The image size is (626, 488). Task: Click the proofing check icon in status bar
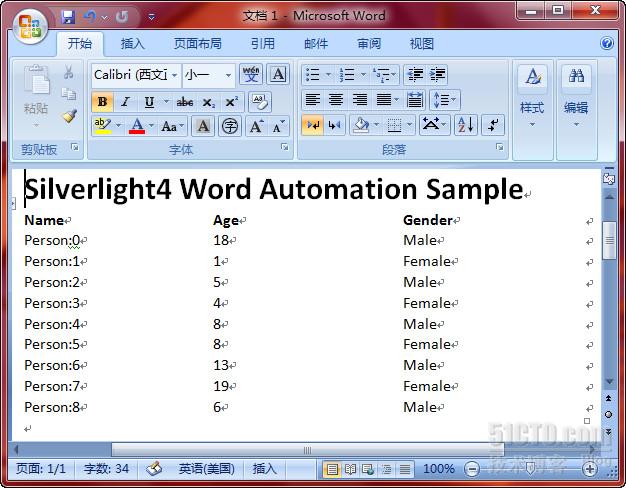(x=154, y=468)
